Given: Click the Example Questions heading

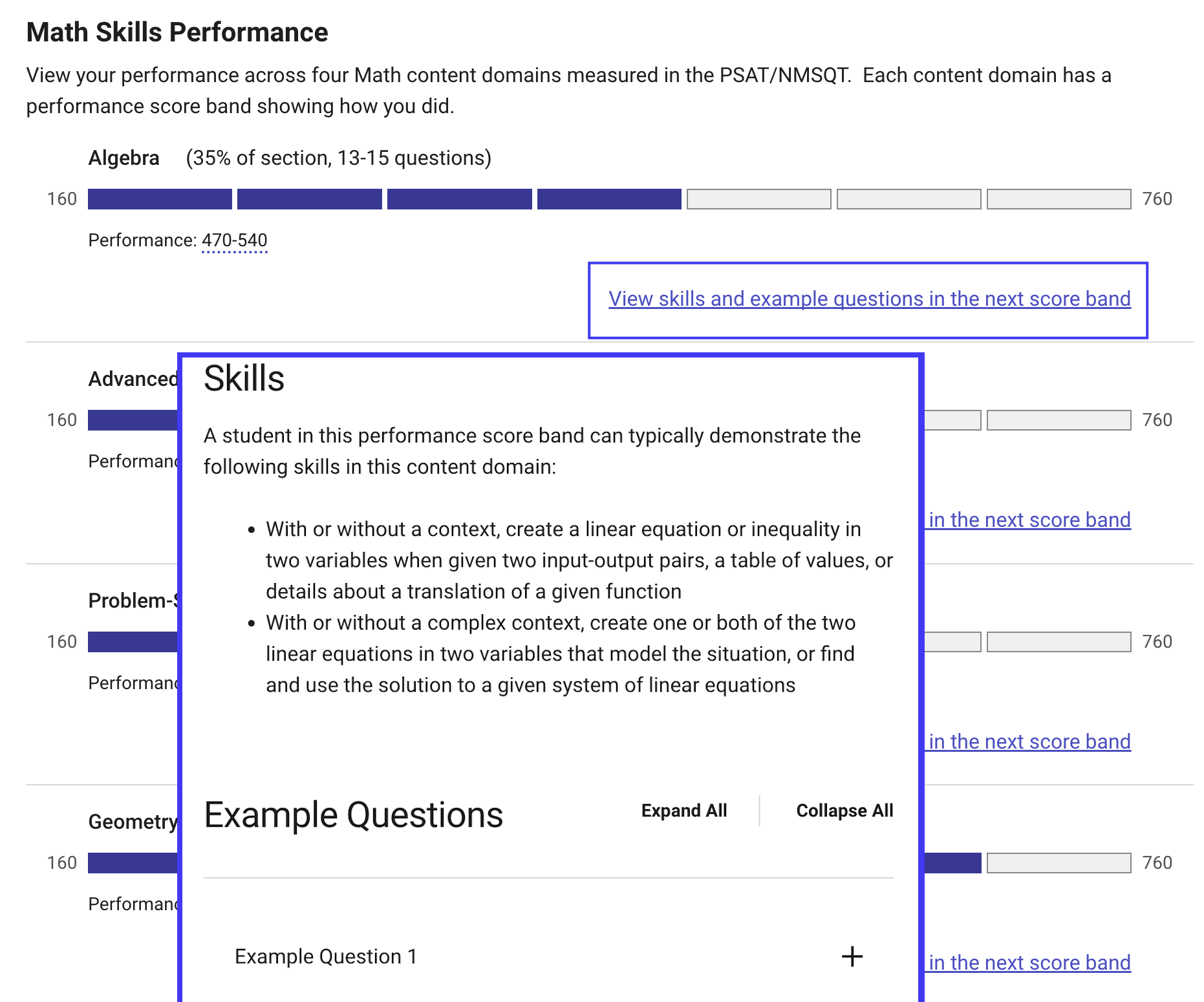Looking at the screenshot, I should 354,815.
